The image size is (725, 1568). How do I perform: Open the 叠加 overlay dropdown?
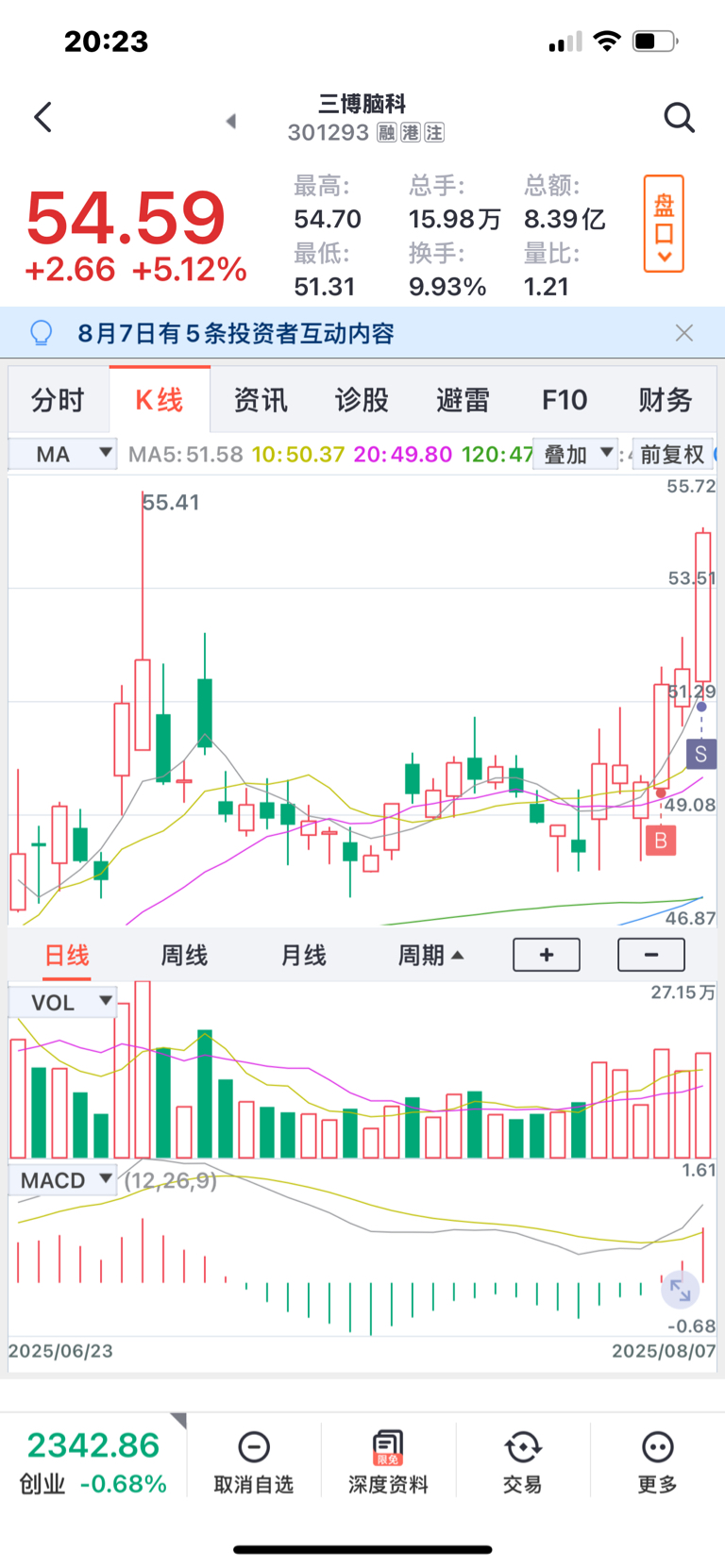[x=575, y=454]
